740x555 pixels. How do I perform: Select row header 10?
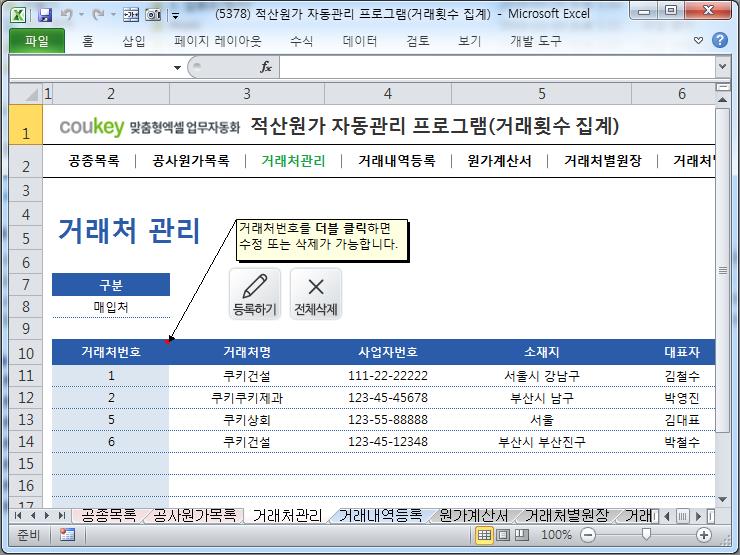click(26, 353)
